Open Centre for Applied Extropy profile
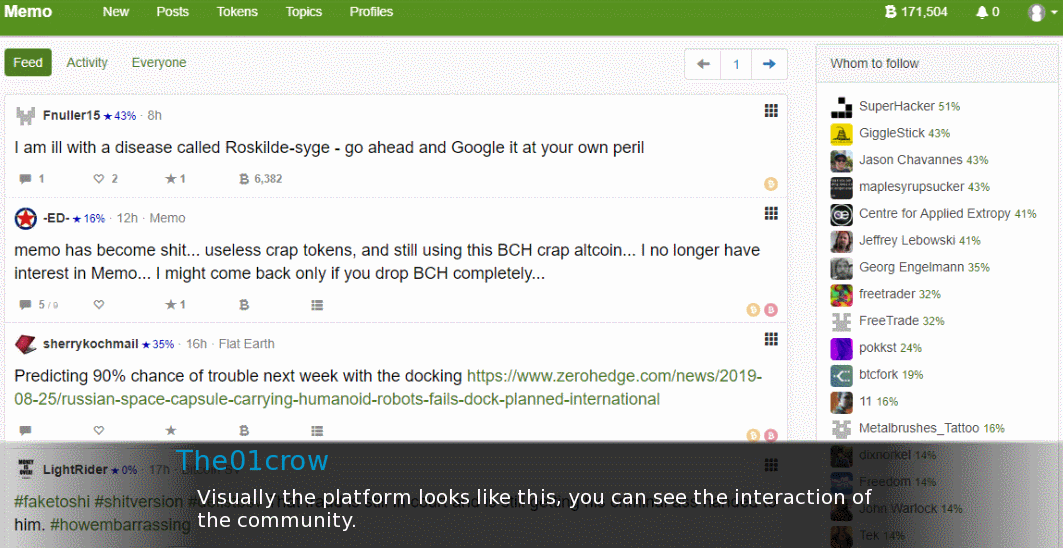1063x548 pixels. pos(934,214)
